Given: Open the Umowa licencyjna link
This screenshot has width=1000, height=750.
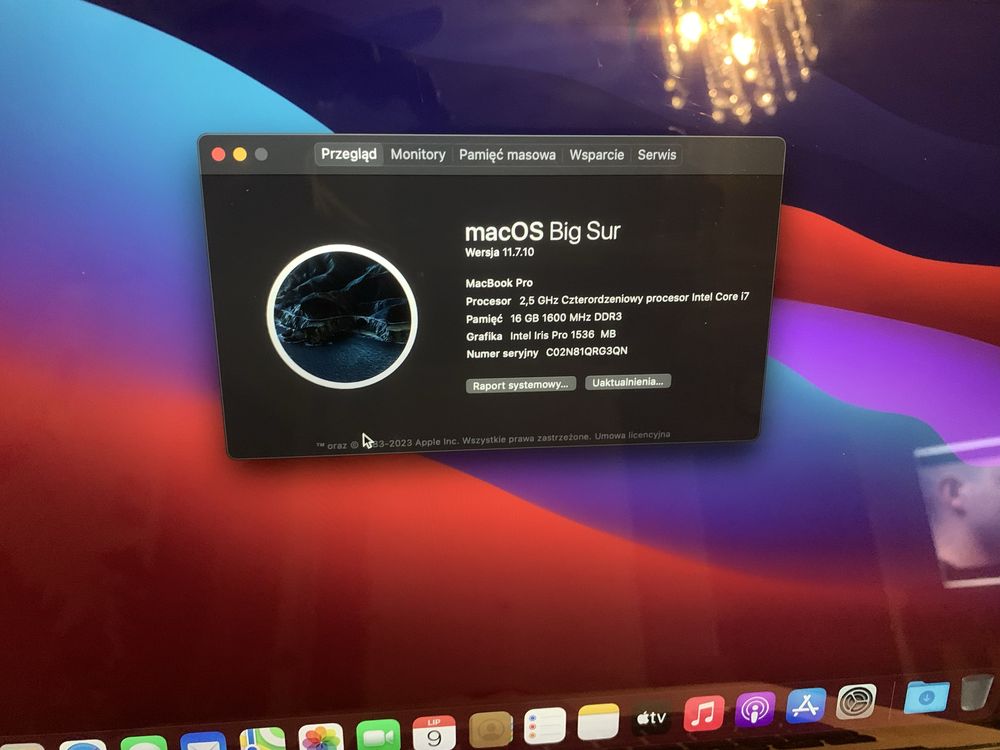Looking at the screenshot, I should click(632, 436).
